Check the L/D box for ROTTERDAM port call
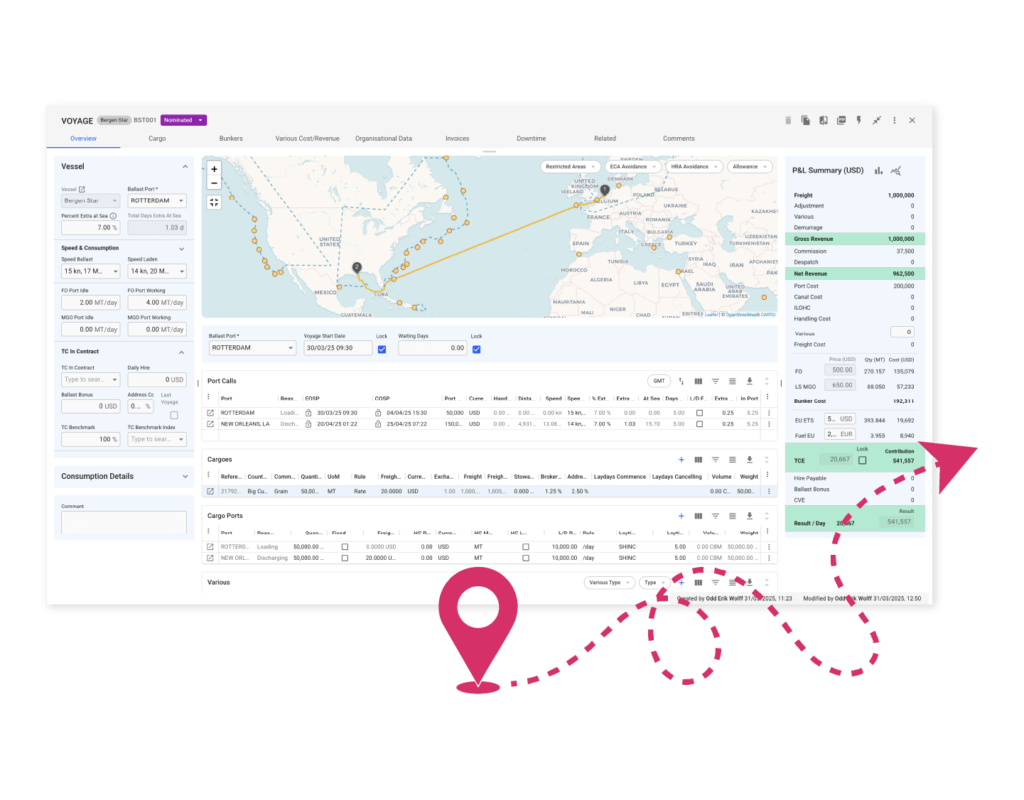1024x800 pixels. (699, 413)
